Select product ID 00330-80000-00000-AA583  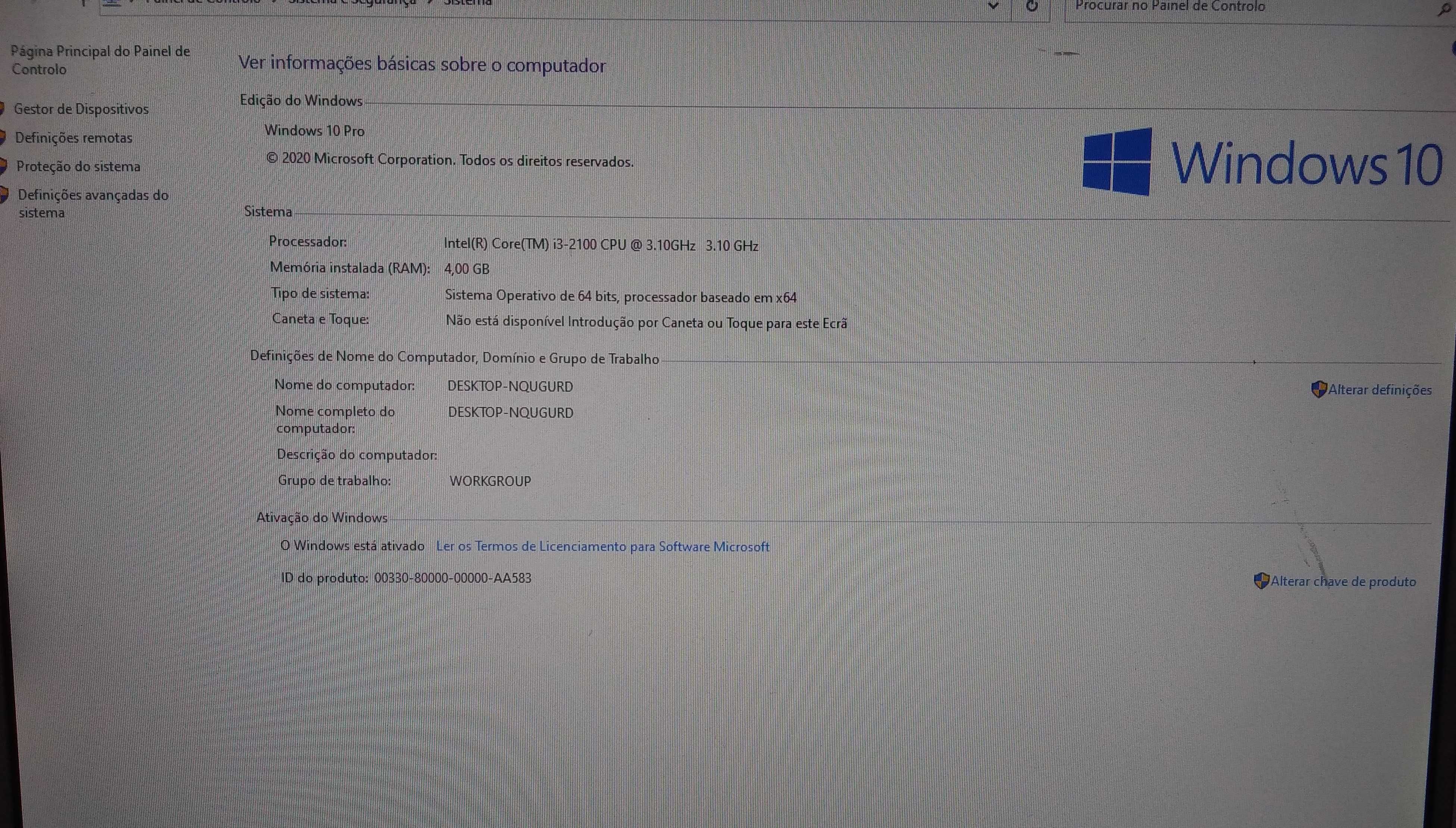point(453,578)
